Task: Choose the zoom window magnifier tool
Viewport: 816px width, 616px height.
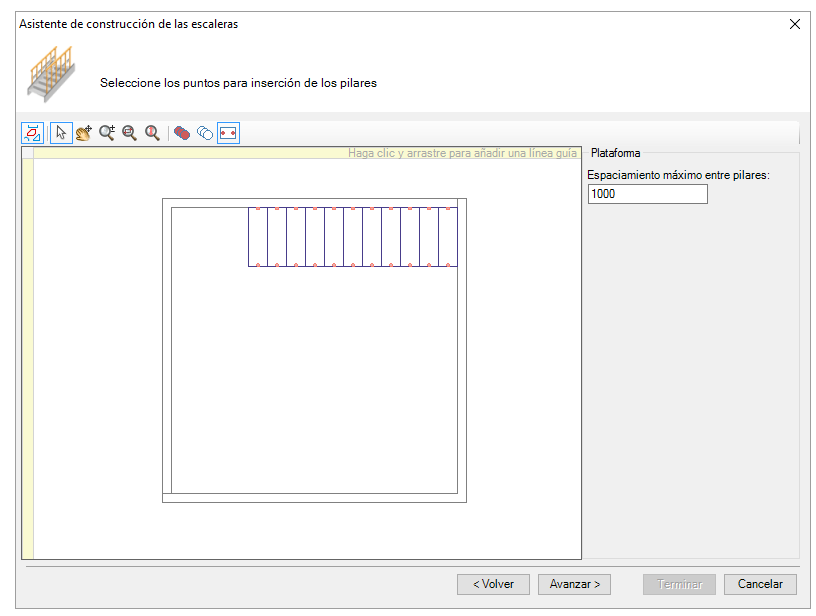Action: pyautogui.click(x=129, y=133)
